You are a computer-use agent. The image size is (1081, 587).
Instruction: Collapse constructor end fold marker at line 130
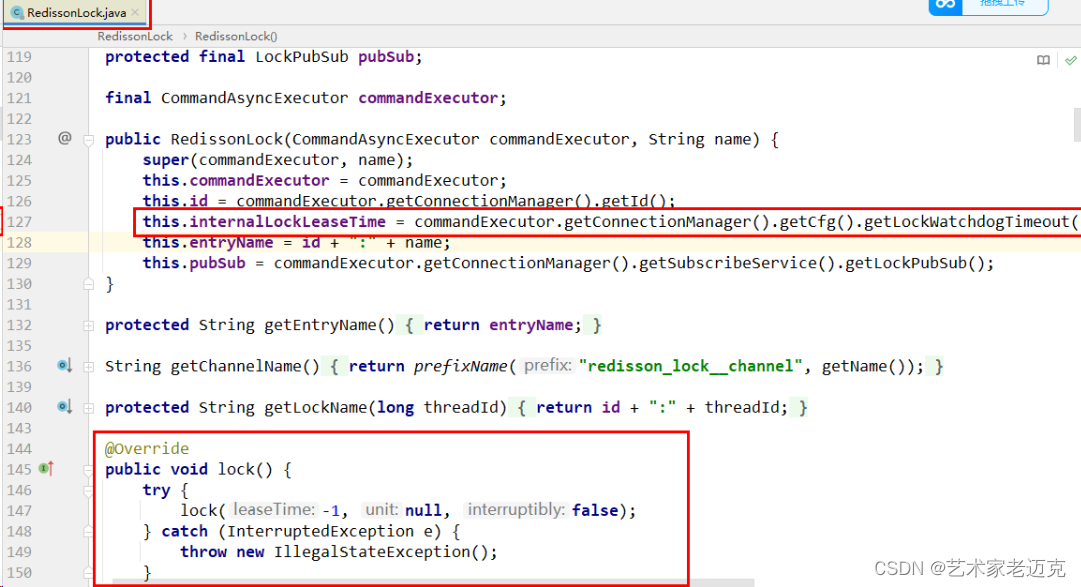click(88, 283)
